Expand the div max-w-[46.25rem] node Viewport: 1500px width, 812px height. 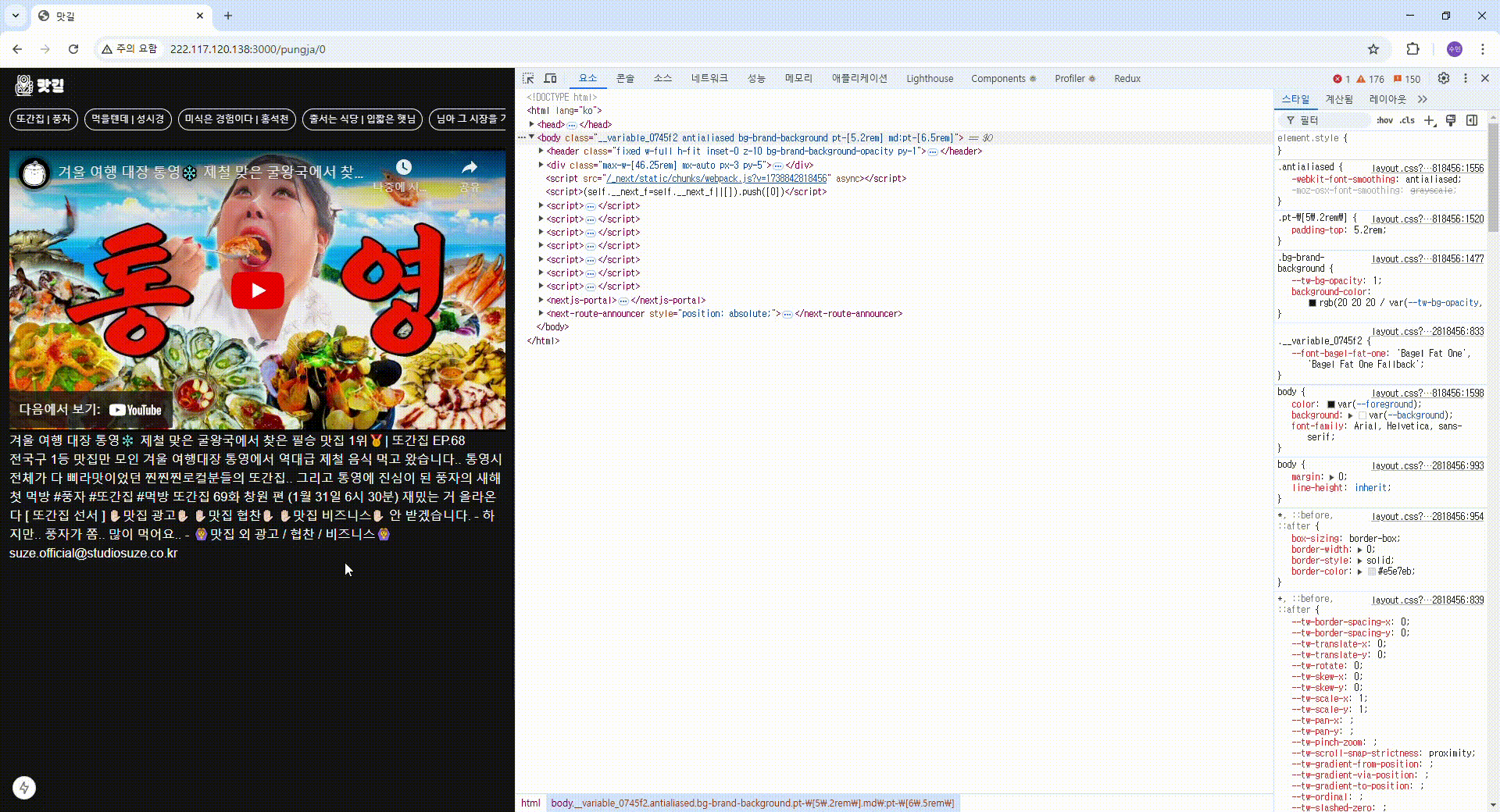[541, 165]
